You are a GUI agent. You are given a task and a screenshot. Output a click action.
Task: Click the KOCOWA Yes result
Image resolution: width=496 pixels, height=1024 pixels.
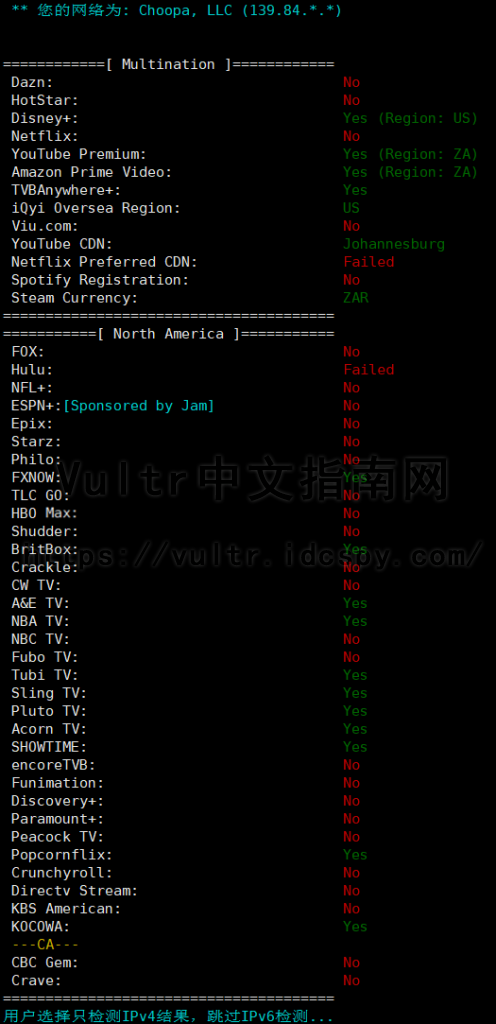pos(356,926)
